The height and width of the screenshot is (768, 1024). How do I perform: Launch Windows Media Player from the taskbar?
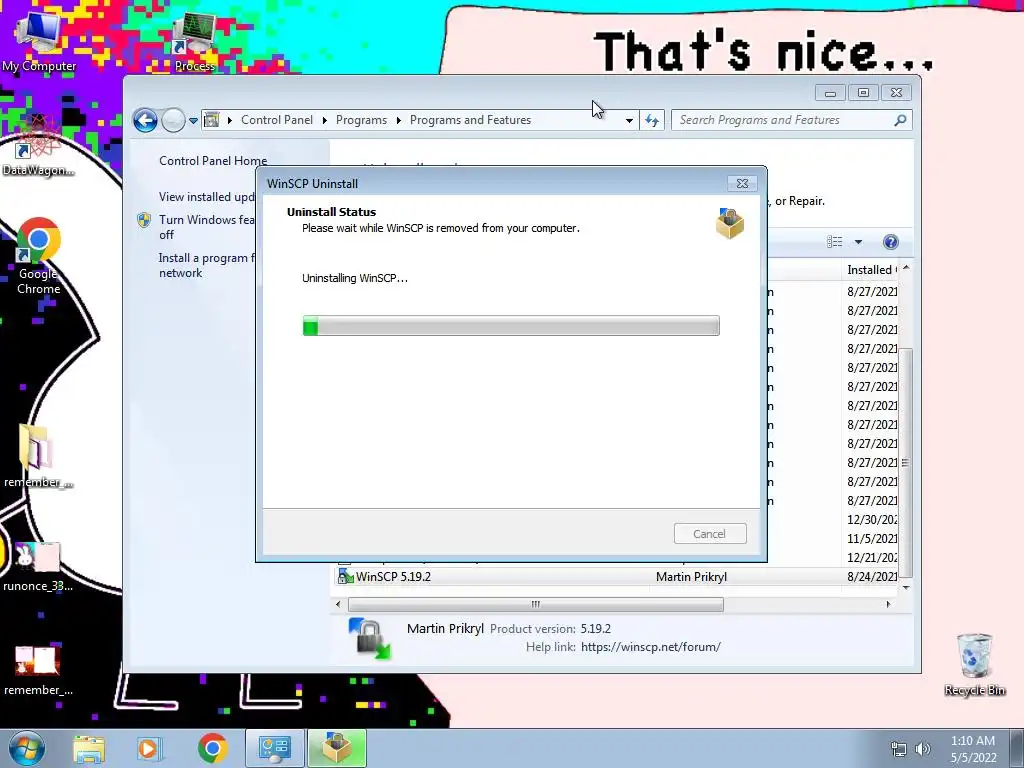coord(148,748)
